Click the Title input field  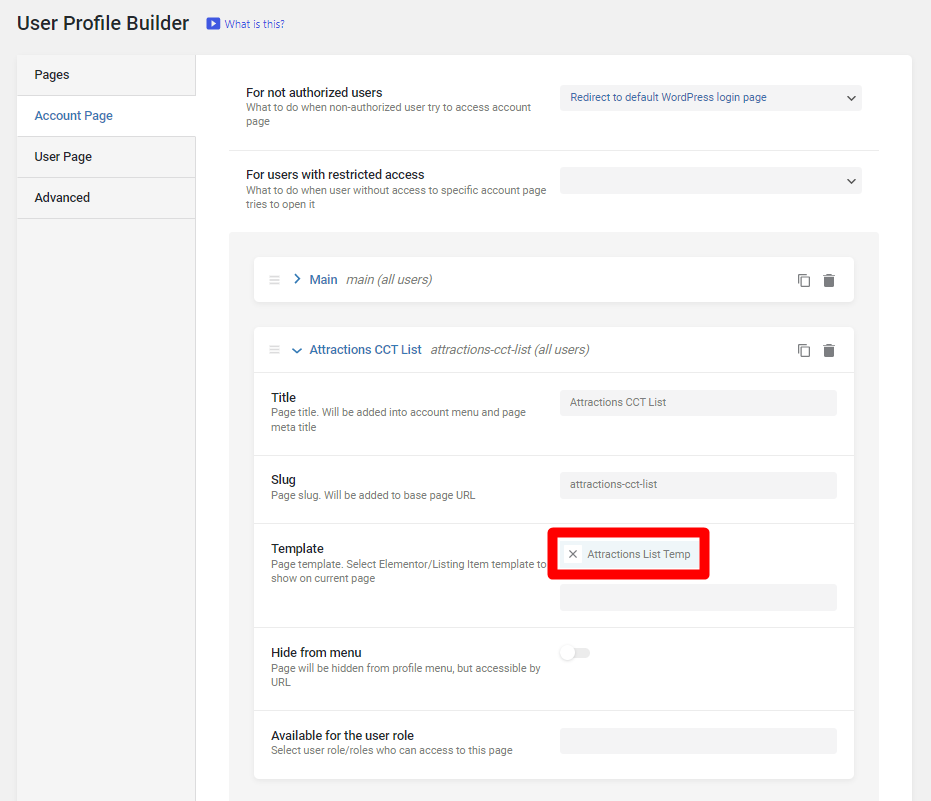click(x=698, y=402)
